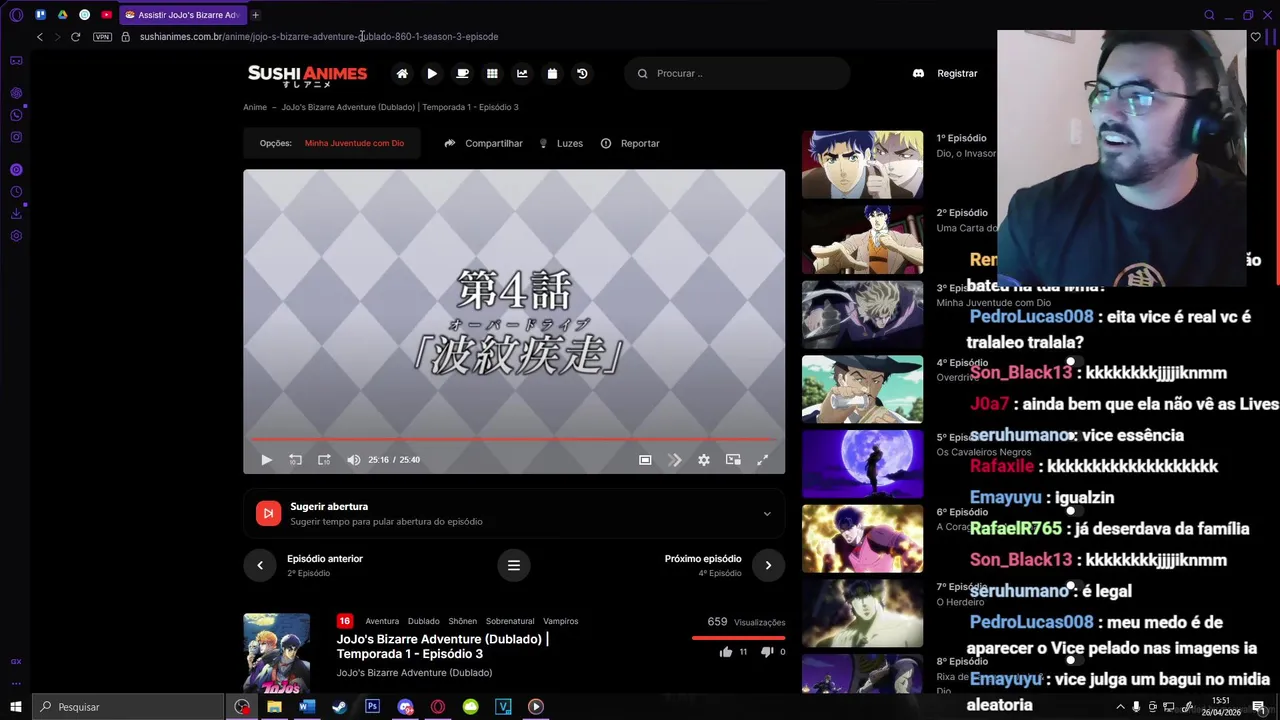Viewport: 1280px width, 720px height.
Task: Open WhatsApp in Opera sidebar
Action: 16,115
